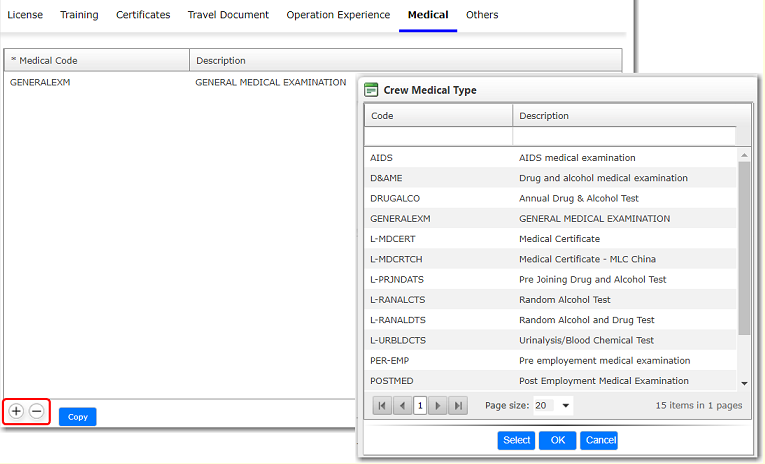Screen dimensions: 765x464
Task: Switch to the Operation Experience tab
Action: click(x=338, y=15)
